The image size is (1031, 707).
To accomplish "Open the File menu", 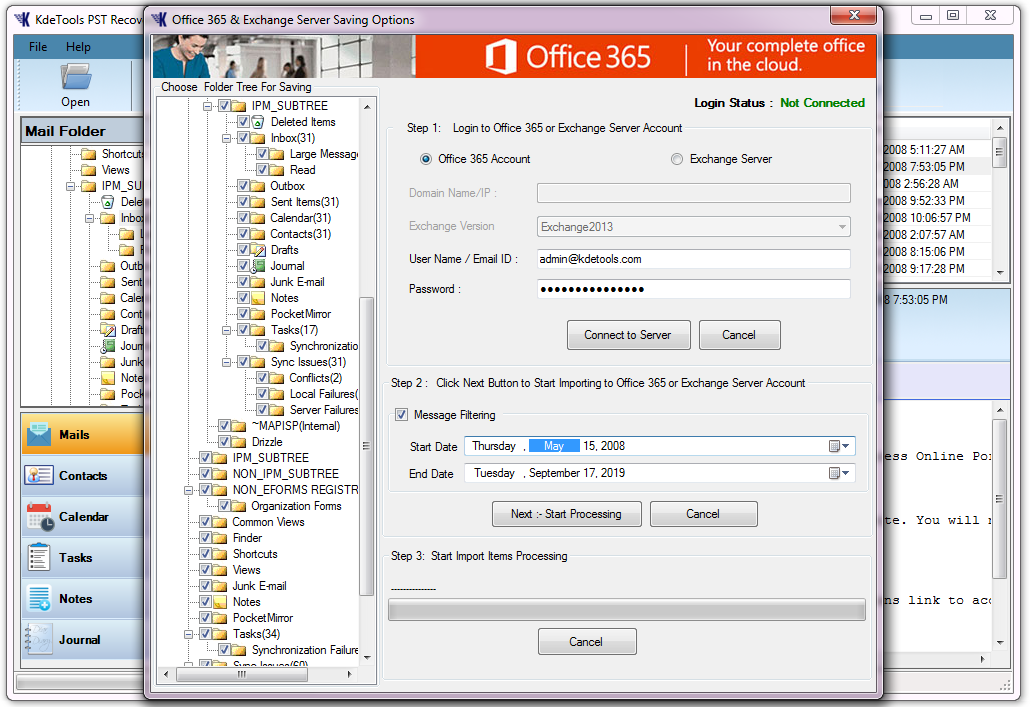I will (x=38, y=47).
